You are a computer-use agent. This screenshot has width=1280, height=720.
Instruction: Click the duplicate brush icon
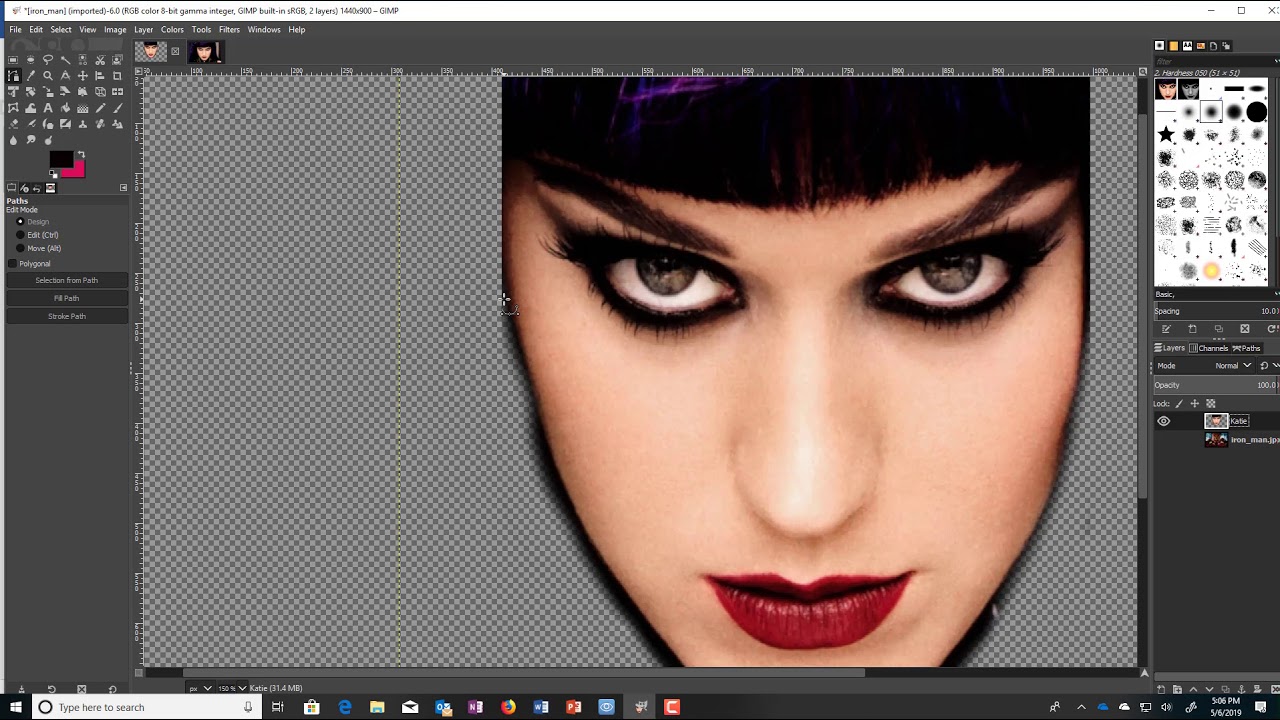click(x=1219, y=329)
